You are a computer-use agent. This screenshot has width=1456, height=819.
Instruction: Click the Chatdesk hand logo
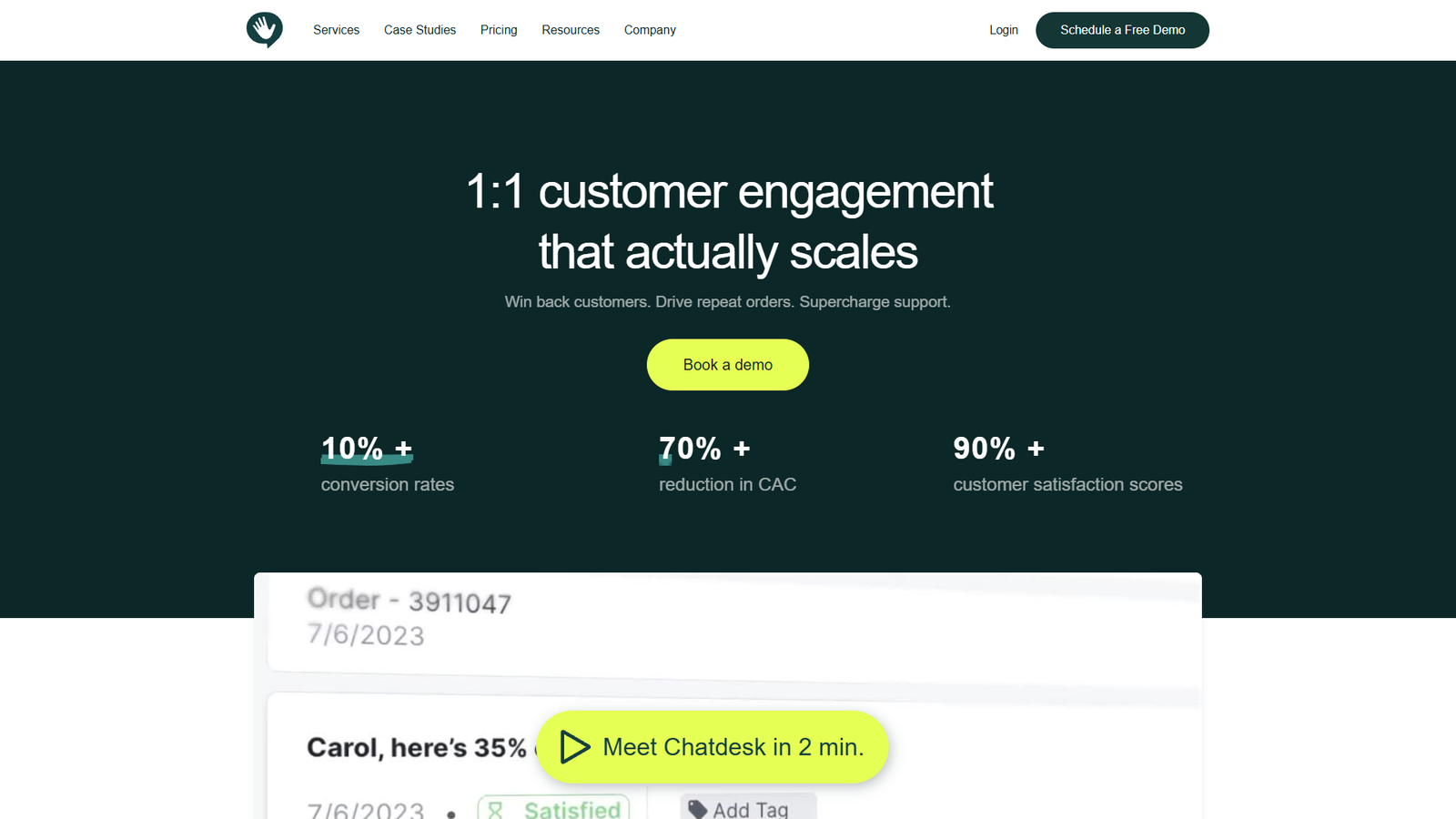click(x=264, y=30)
